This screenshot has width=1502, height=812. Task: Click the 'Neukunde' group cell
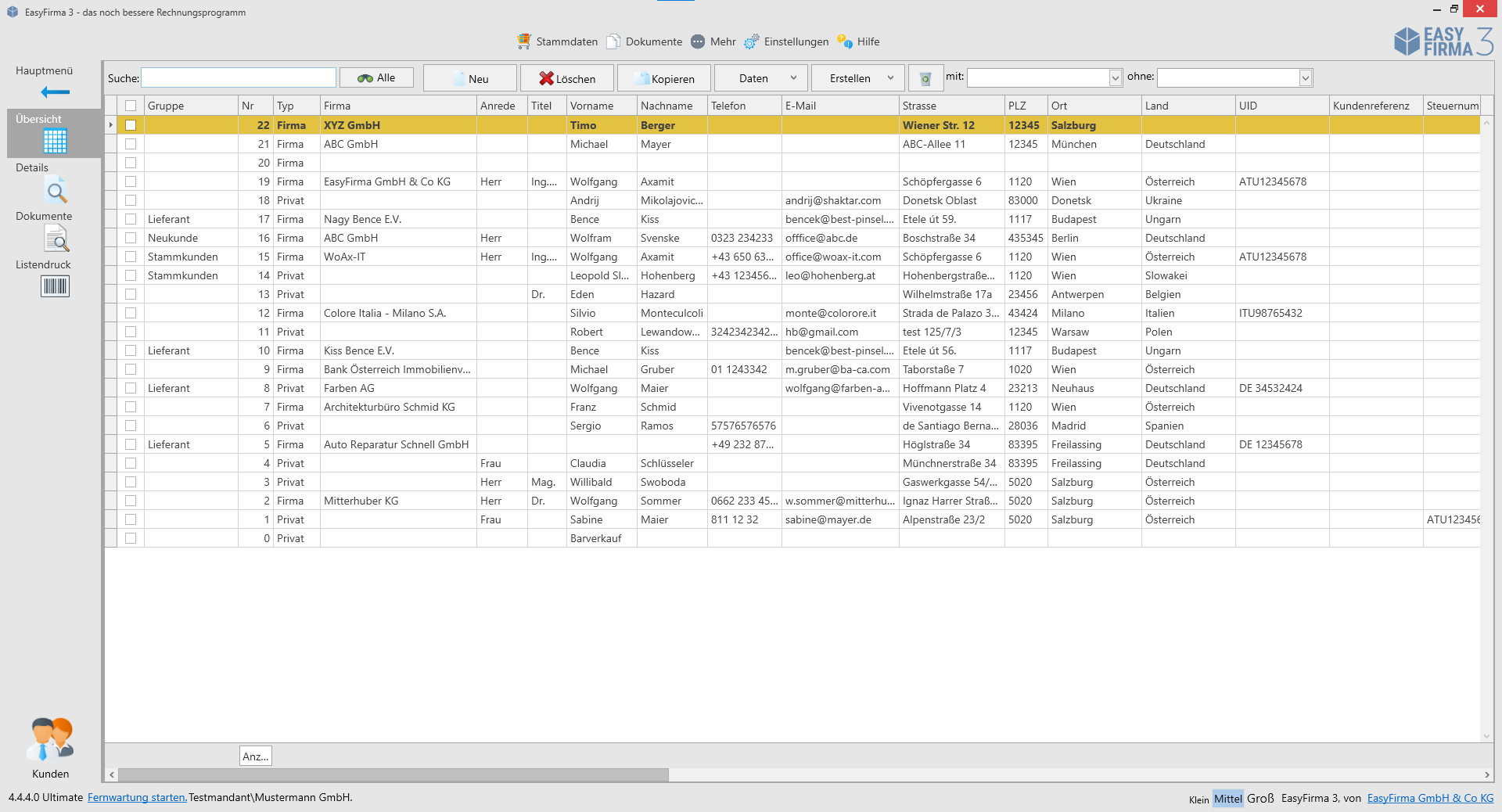pyautogui.click(x=191, y=238)
